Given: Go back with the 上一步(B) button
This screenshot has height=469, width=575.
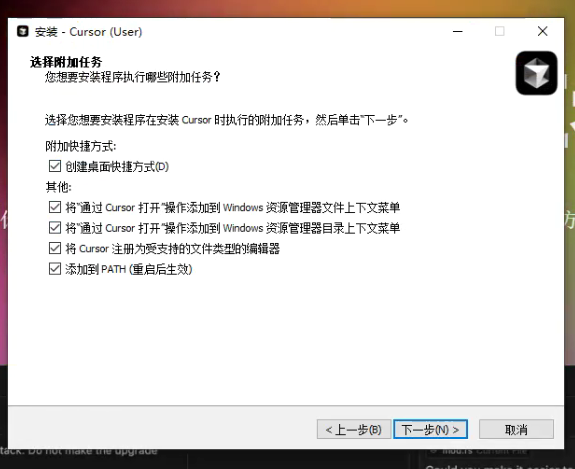Looking at the screenshot, I should click(x=354, y=429).
